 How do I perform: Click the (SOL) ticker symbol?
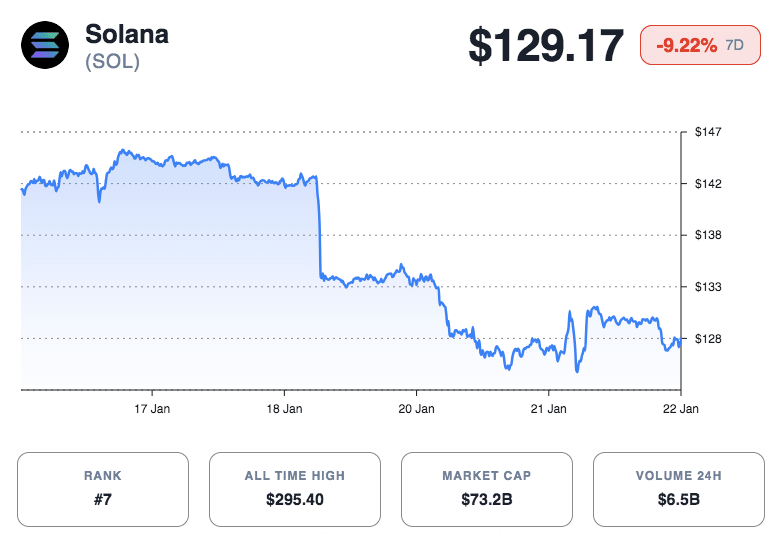(x=112, y=61)
